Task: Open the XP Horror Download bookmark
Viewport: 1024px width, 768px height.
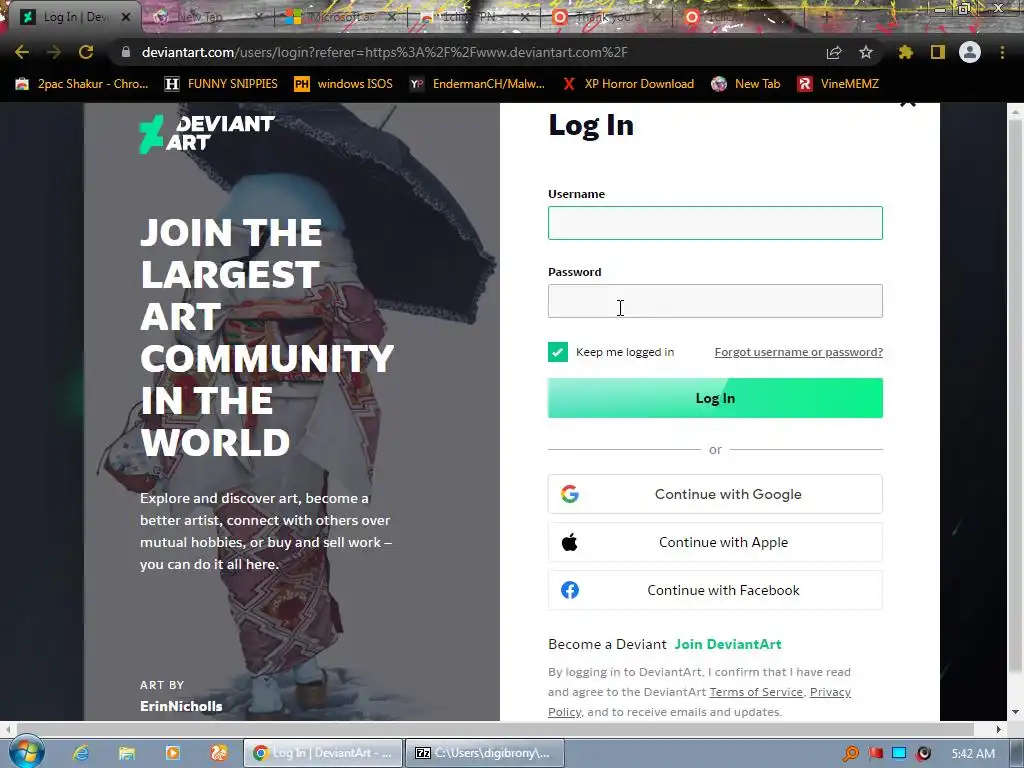Action: coord(628,84)
